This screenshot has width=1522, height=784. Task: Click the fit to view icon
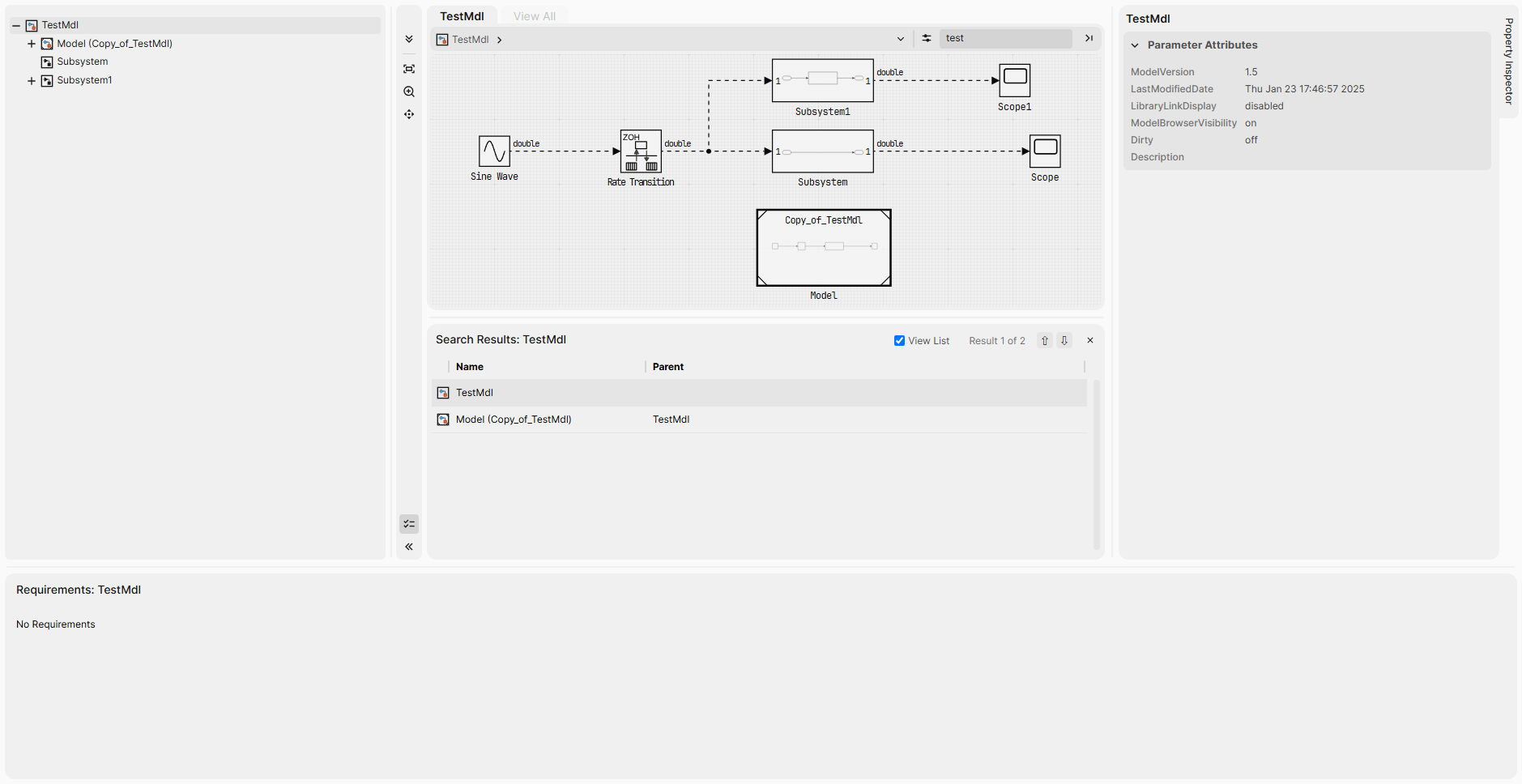pyautogui.click(x=409, y=69)
